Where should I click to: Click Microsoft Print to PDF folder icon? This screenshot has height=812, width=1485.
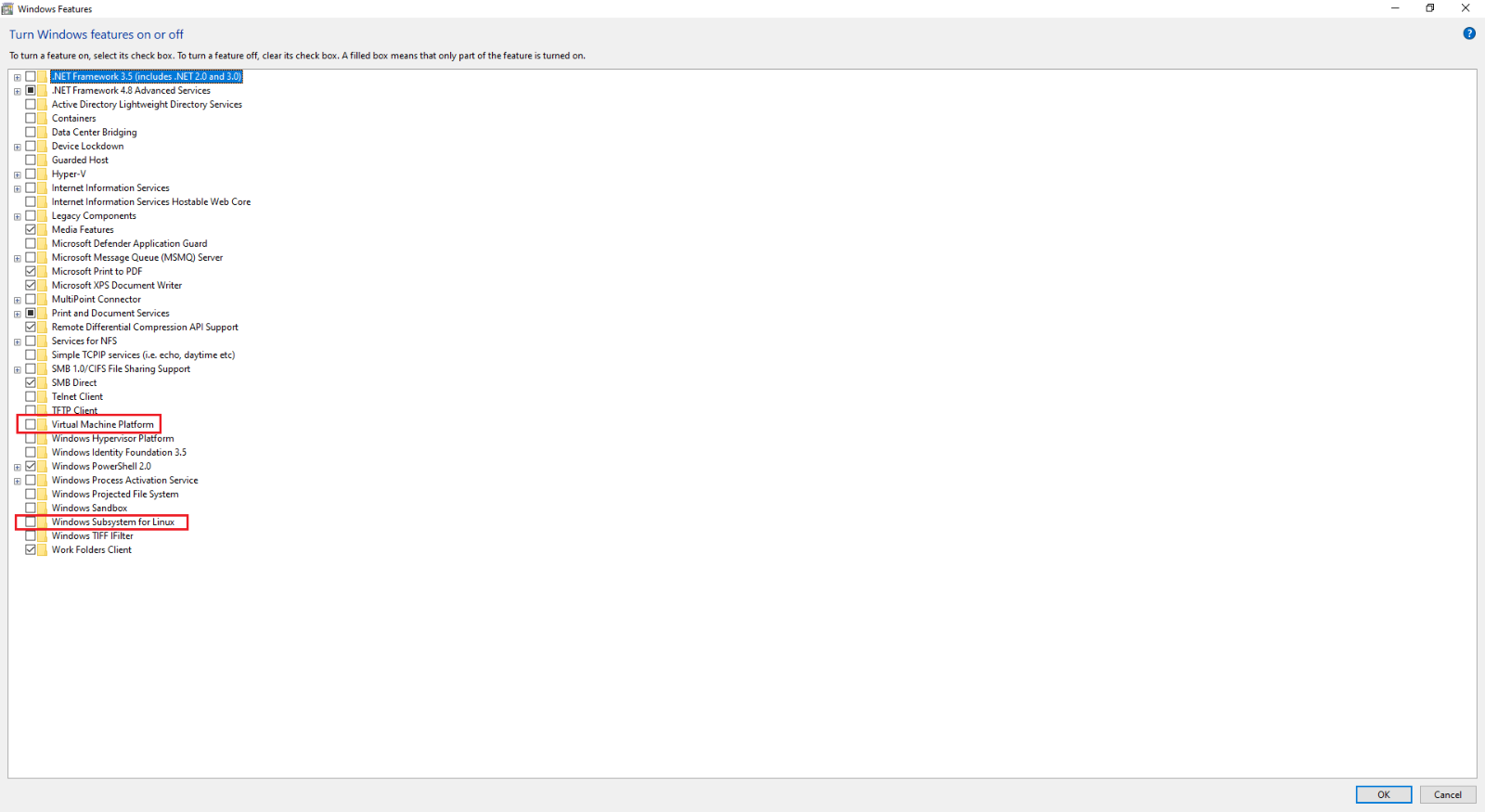pyautogui.click(x=43, y=271)
